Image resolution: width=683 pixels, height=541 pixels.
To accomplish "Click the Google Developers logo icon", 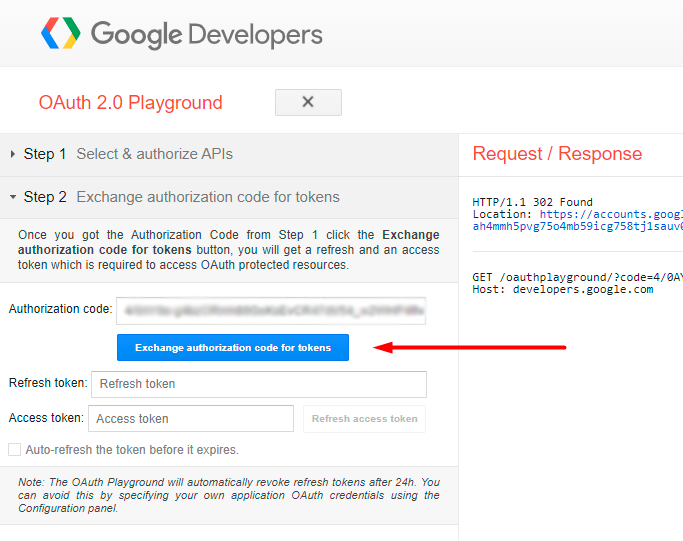I will click(x=60, y=34).
